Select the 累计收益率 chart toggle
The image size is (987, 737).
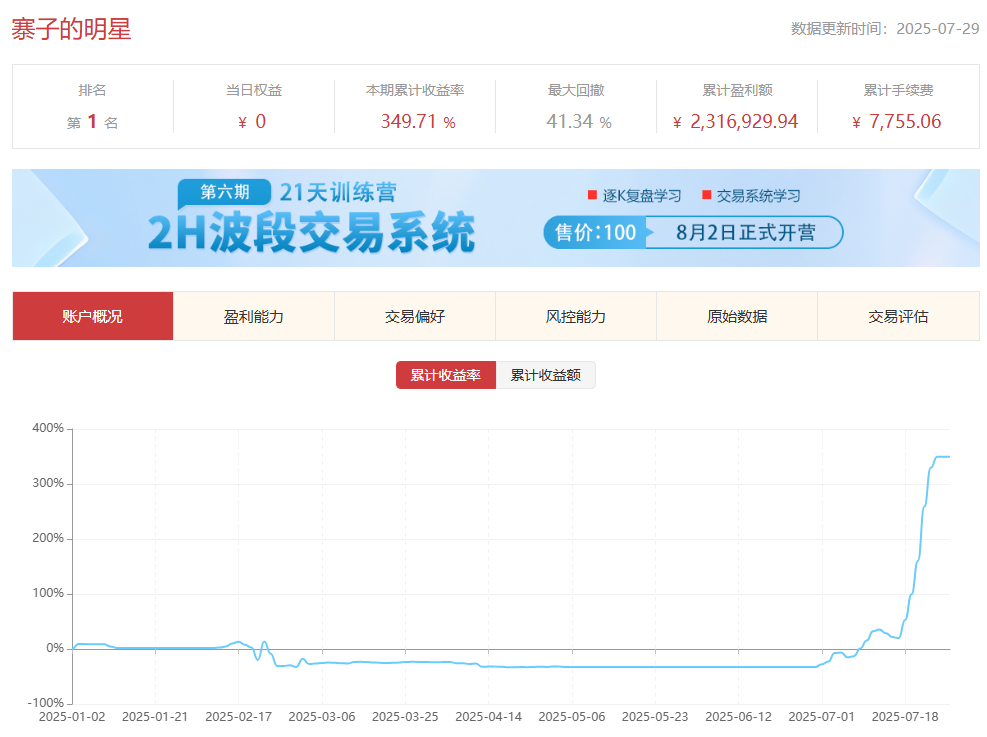(x=445, y=375)
